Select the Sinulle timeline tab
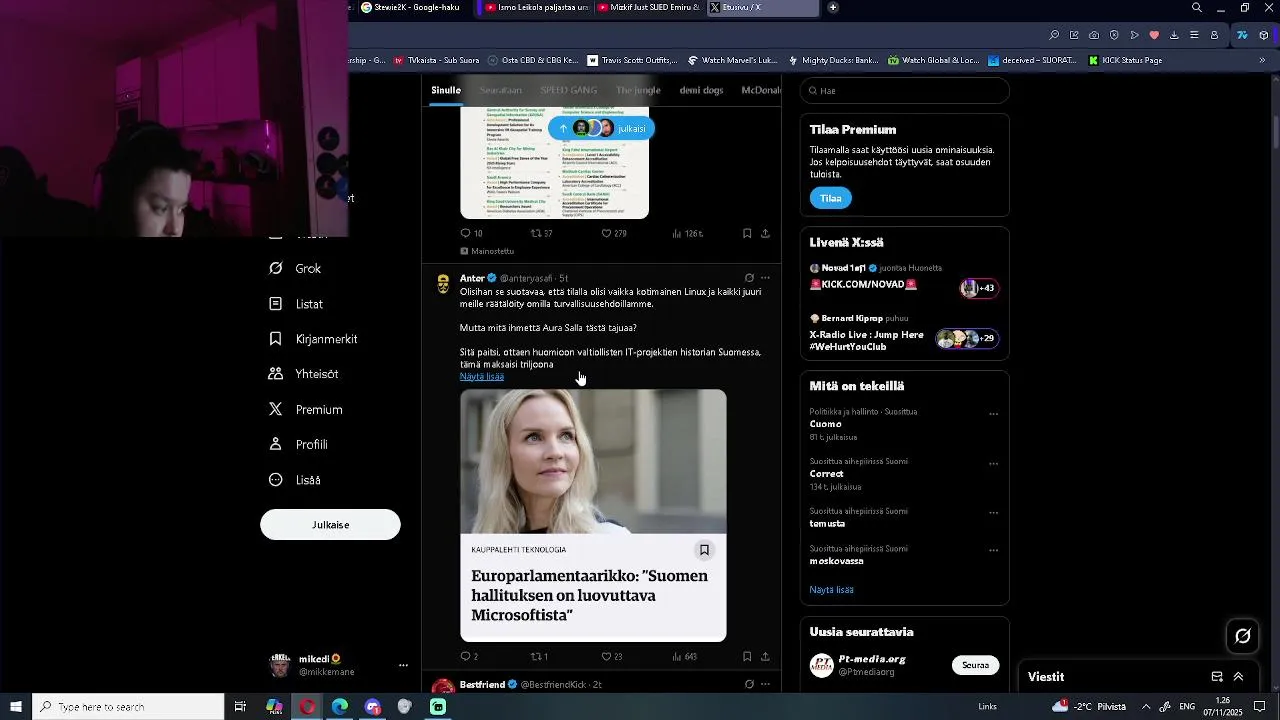 446,90
